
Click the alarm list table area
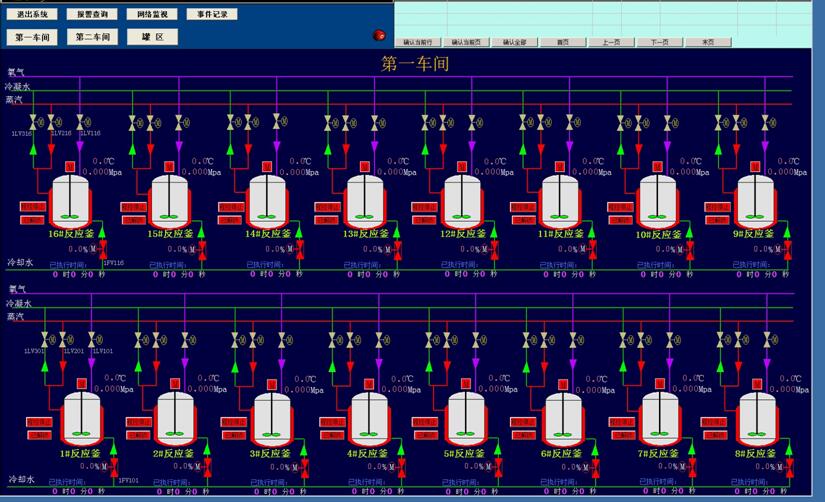[603, 19]
